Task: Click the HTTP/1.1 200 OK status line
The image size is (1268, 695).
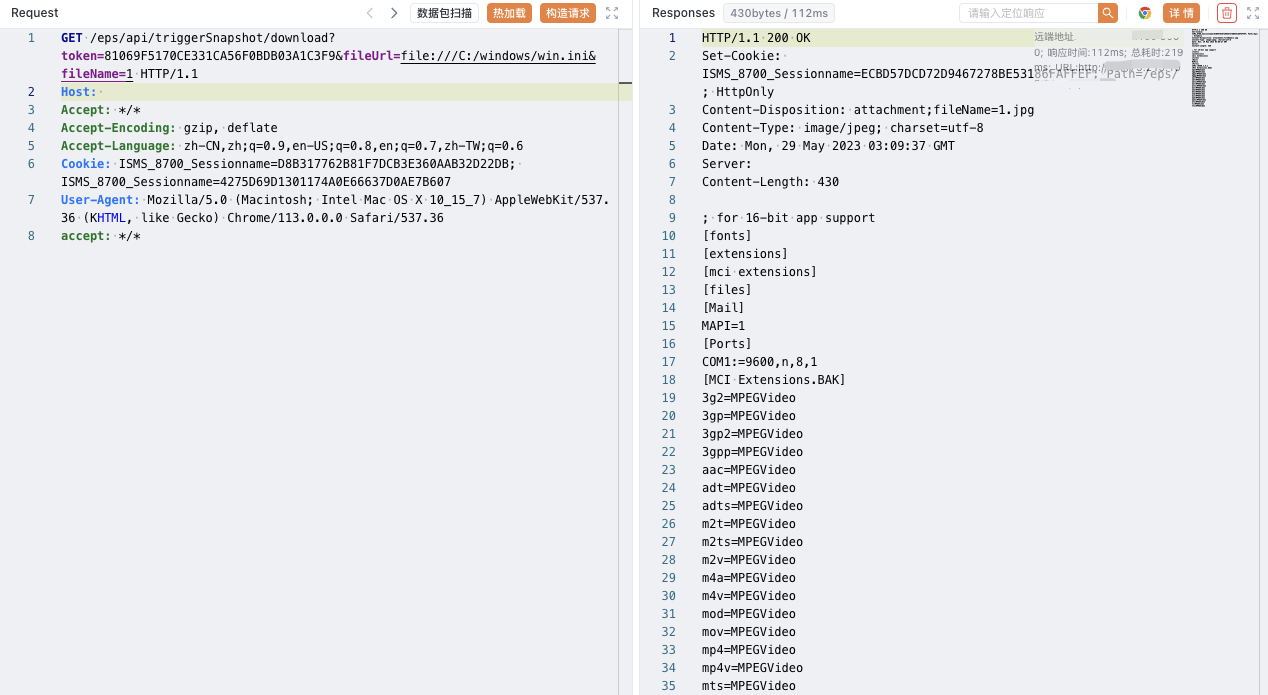Action: tap(756, 38)
